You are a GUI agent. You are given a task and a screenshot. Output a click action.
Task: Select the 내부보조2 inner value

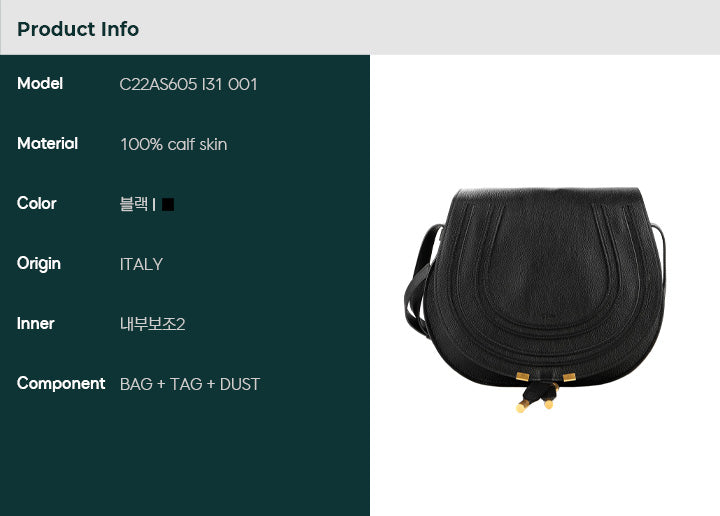click(x=152, y=324)
